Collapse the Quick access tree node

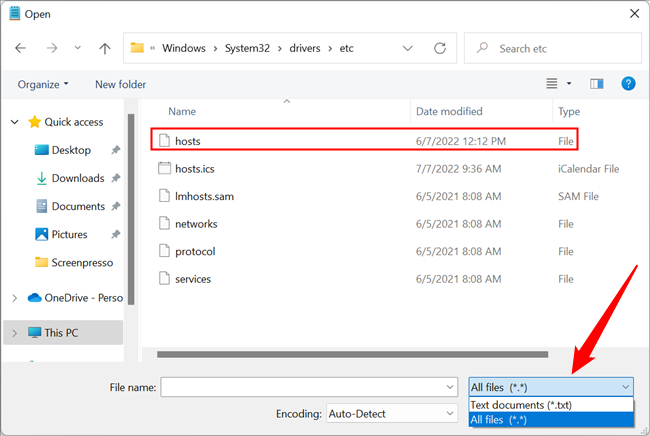[14, 122]
